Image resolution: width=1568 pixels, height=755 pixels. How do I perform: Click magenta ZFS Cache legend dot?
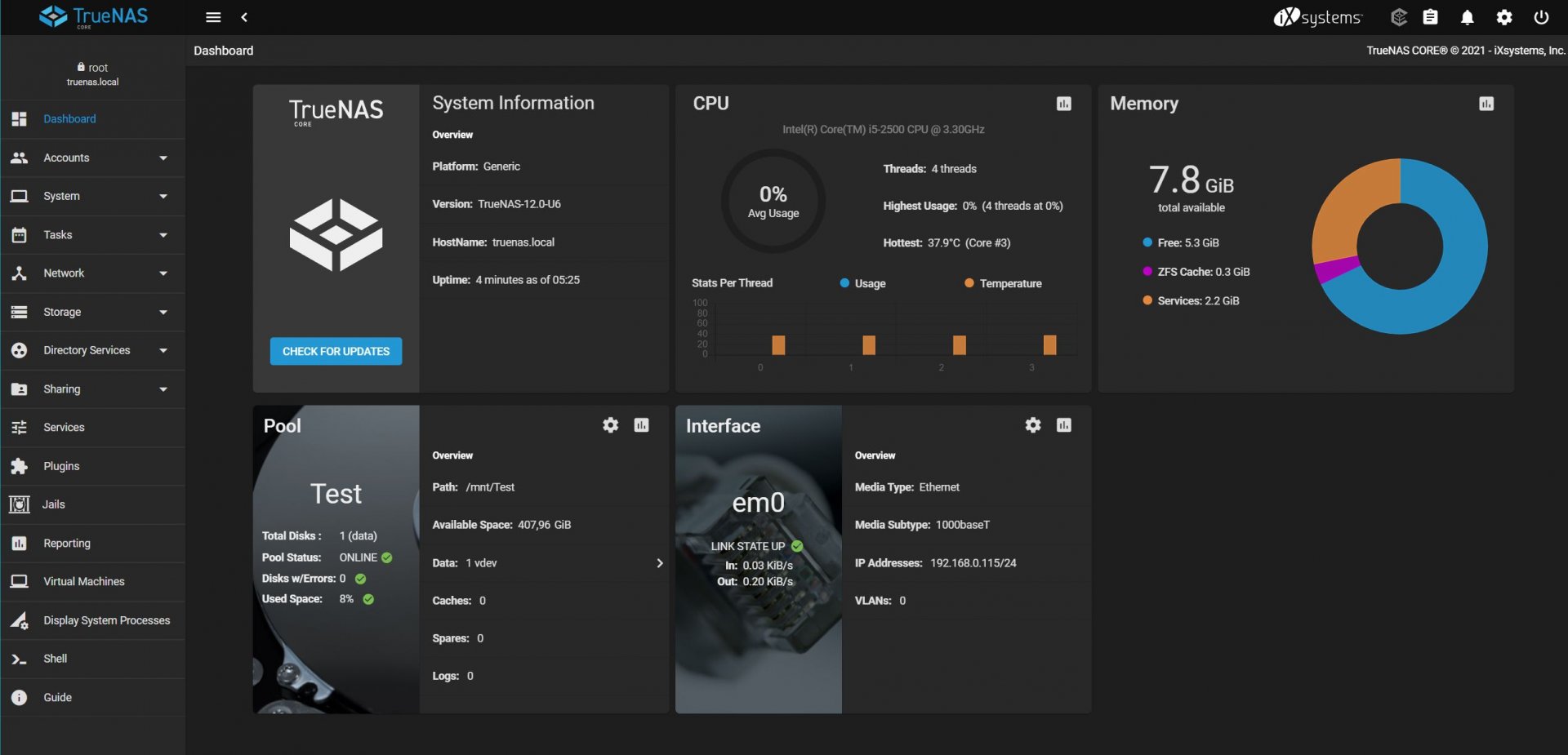pyautogui.click(x=1147, y=271)
